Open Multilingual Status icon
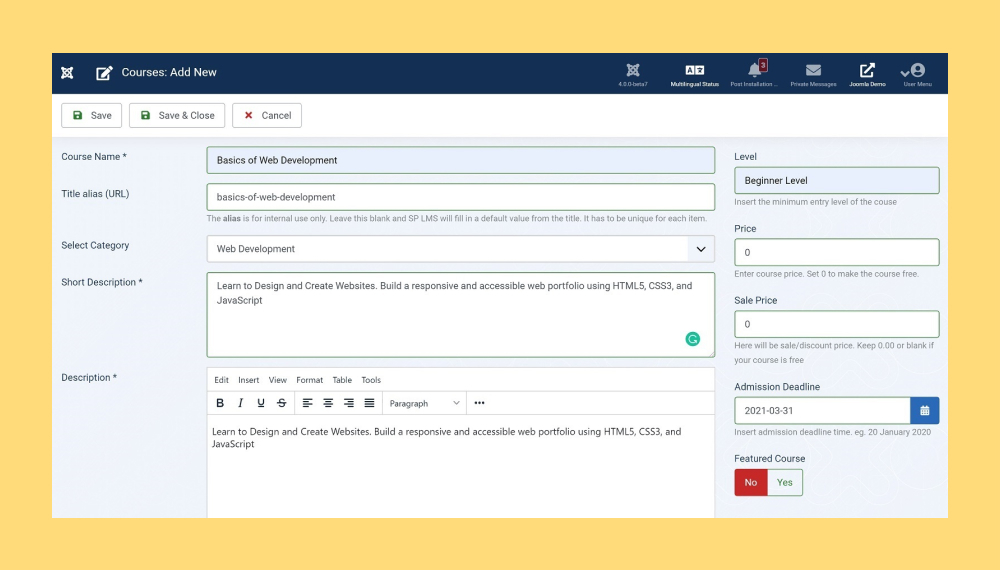The image size is (1000, 570). [x=694, y=71]
